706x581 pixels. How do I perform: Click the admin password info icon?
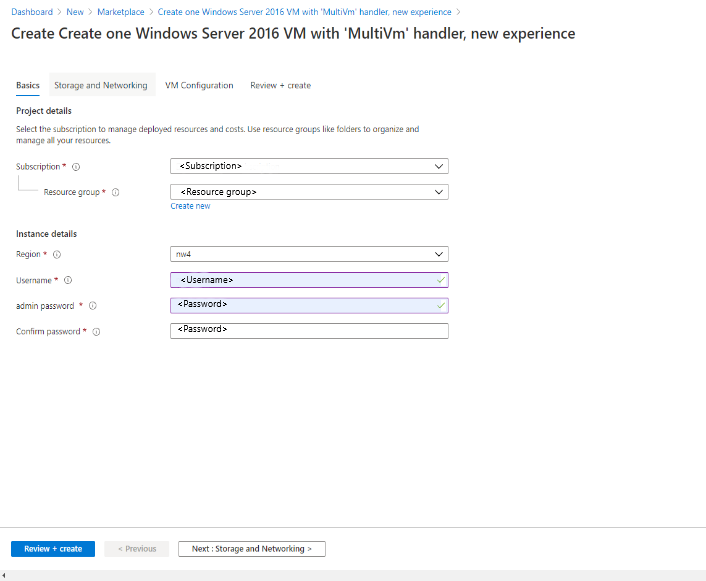click(93, 306)
